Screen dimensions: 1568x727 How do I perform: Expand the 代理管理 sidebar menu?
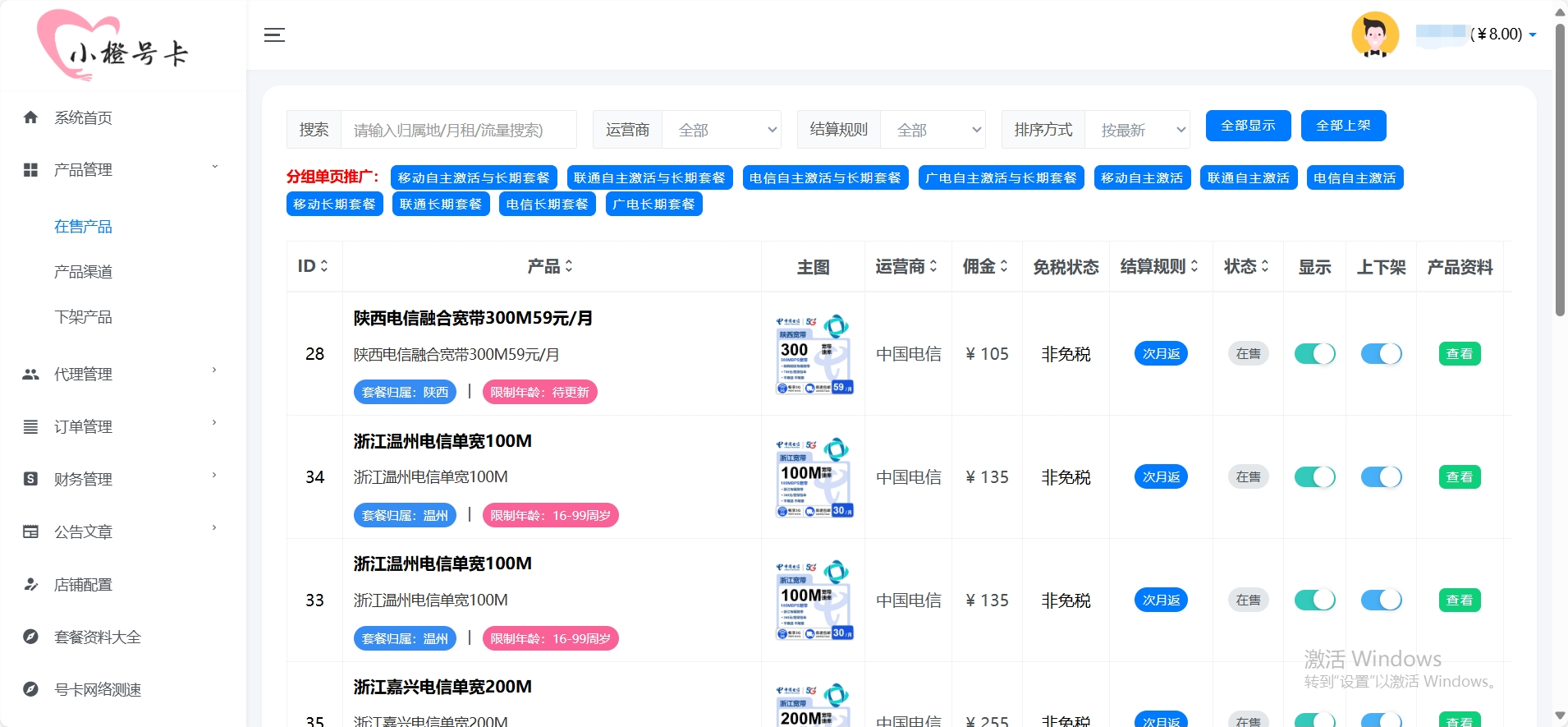click(x=215, y=370)
